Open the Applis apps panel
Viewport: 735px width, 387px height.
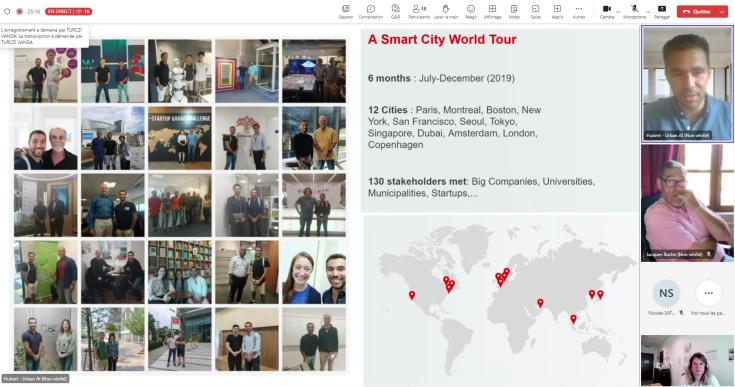[x=557, y=12]
